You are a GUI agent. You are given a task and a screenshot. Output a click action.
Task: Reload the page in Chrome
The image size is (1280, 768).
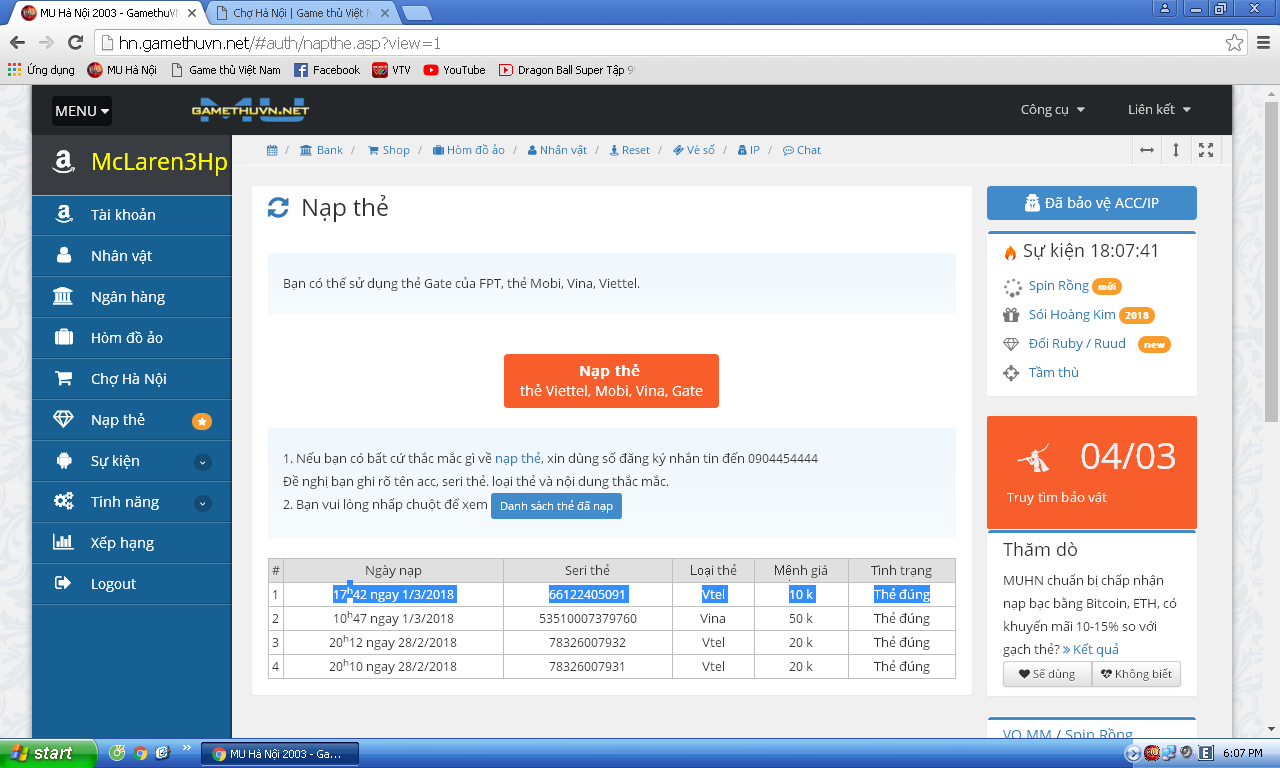click(x=75, y=43)
